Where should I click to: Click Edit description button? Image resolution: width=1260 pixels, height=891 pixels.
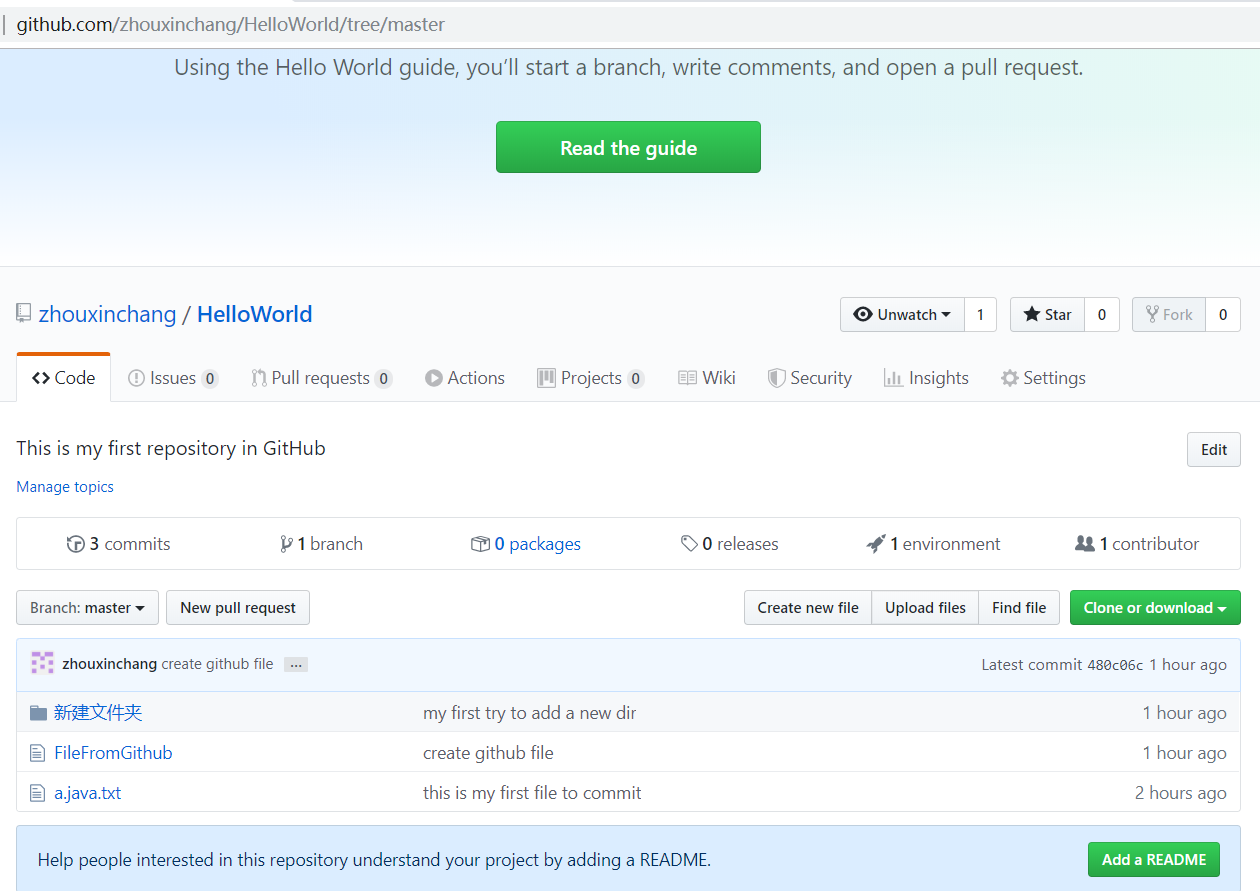tap(1214, 450)
